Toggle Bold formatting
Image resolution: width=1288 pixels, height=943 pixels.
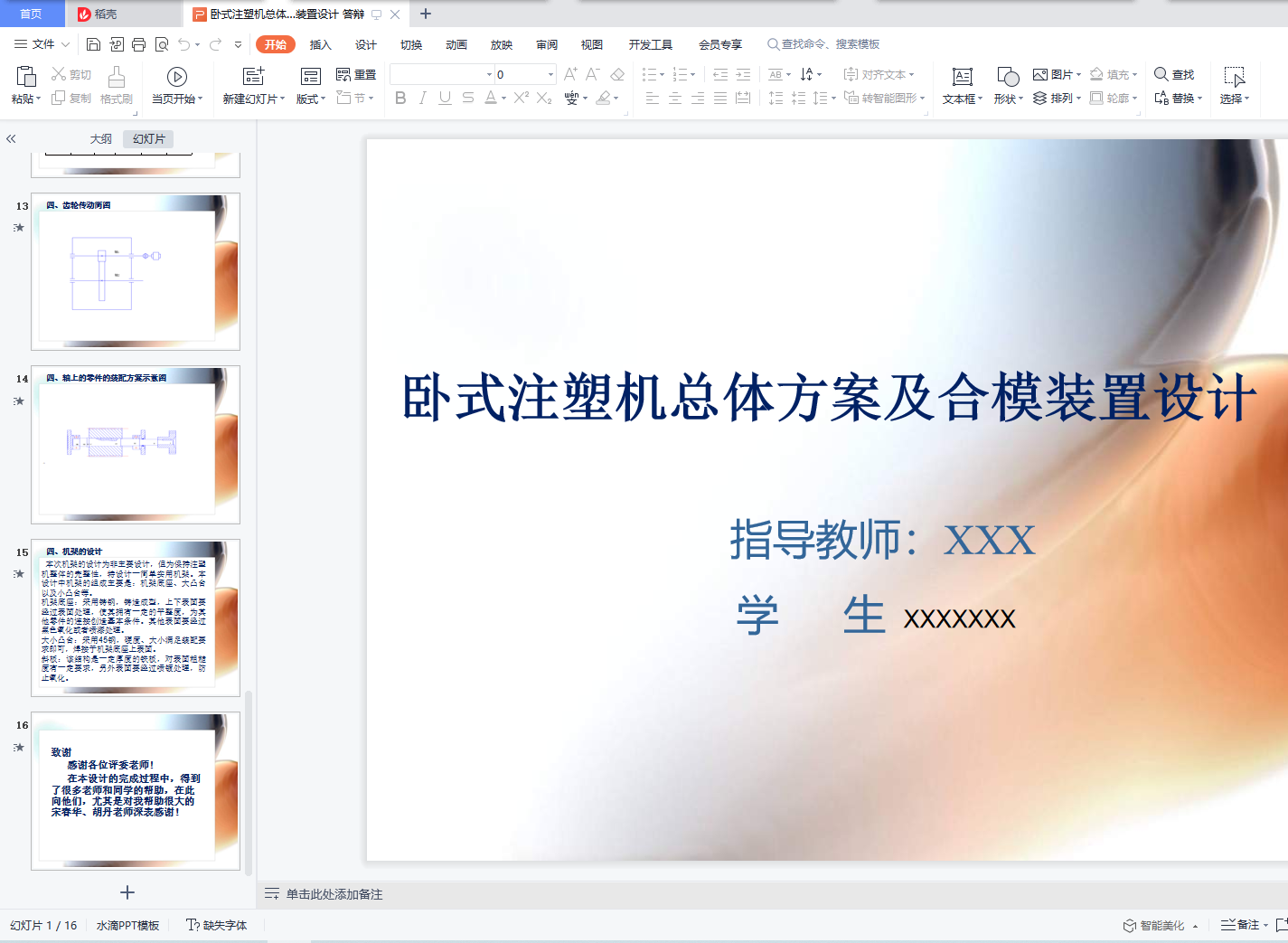[400, 98]
